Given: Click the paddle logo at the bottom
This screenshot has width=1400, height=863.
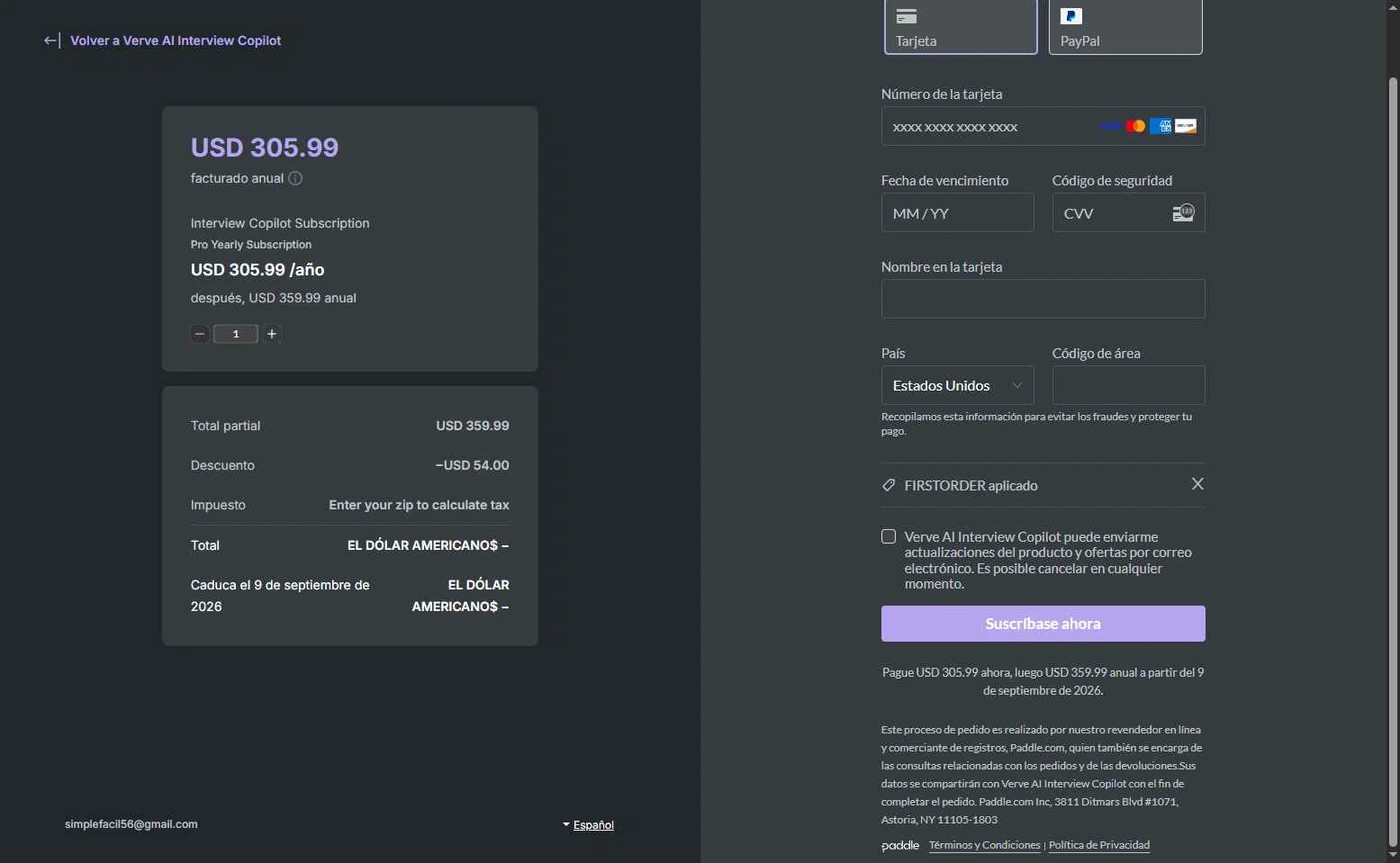Looking at the screenshot, I should coord(900,845).
